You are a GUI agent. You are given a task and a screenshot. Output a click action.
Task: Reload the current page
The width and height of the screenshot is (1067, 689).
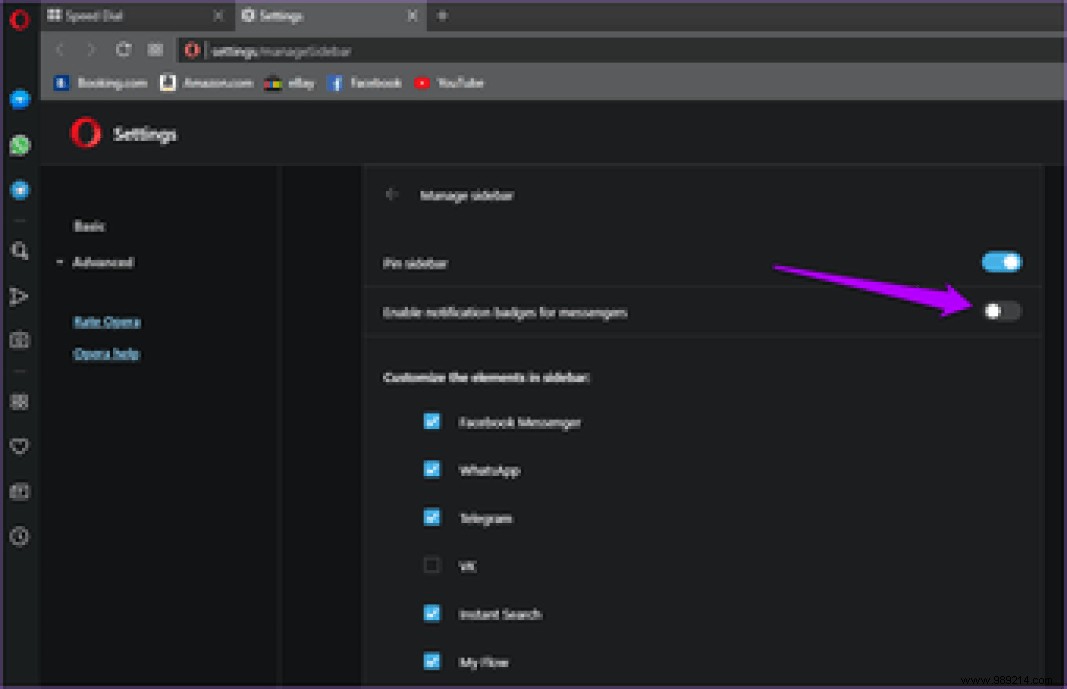pos(123,50)
